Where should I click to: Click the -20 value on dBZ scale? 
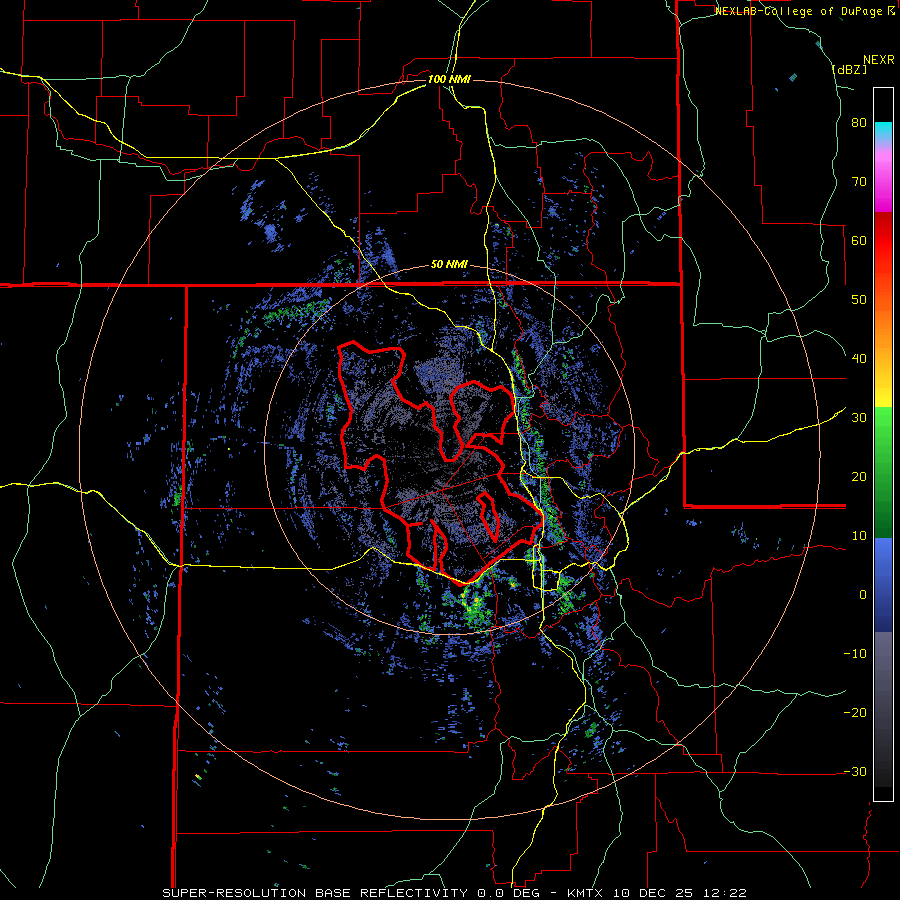tap(855, 713)
